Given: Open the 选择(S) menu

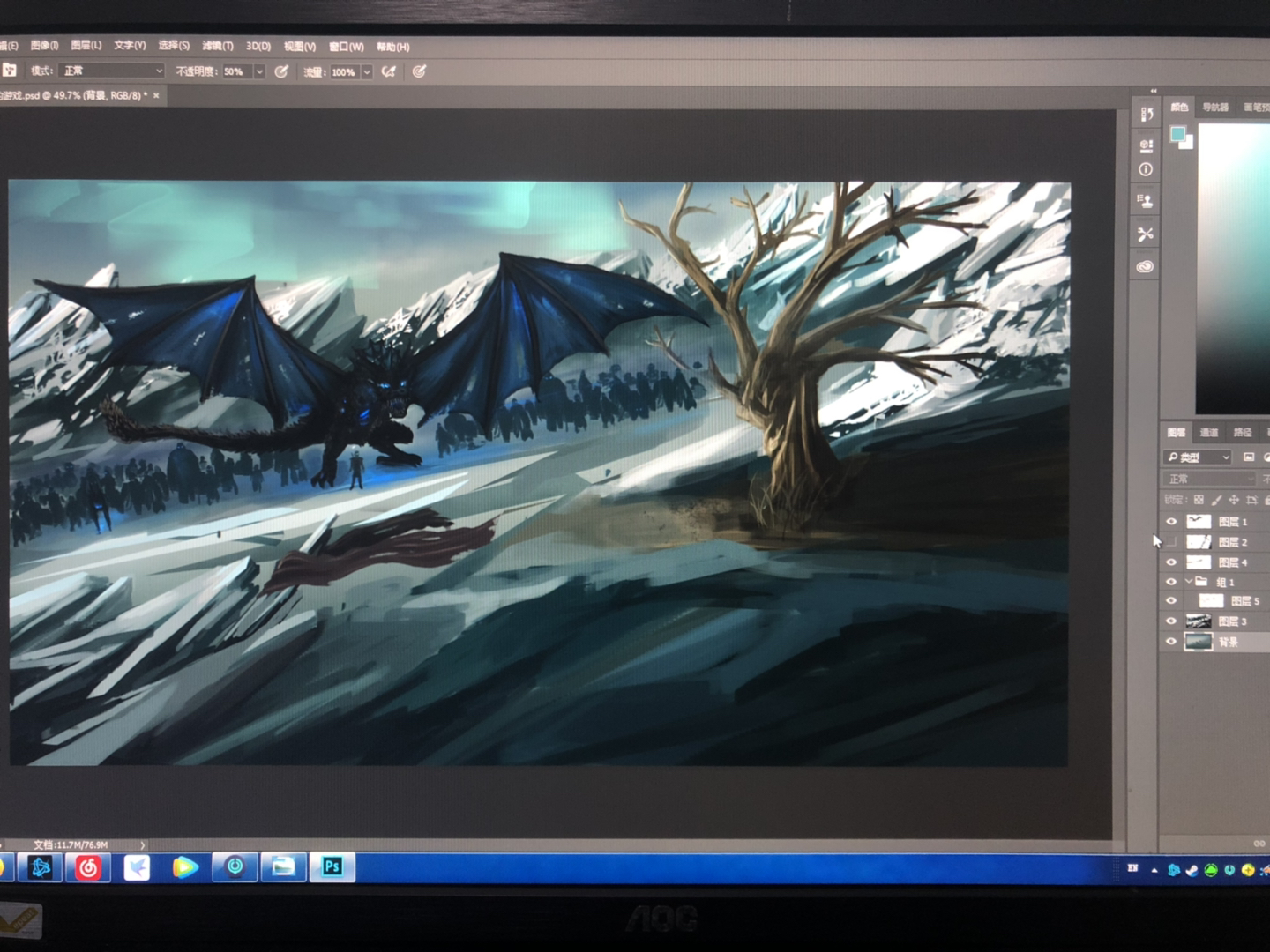Looking at the screenshot, I should coord(174,45).
